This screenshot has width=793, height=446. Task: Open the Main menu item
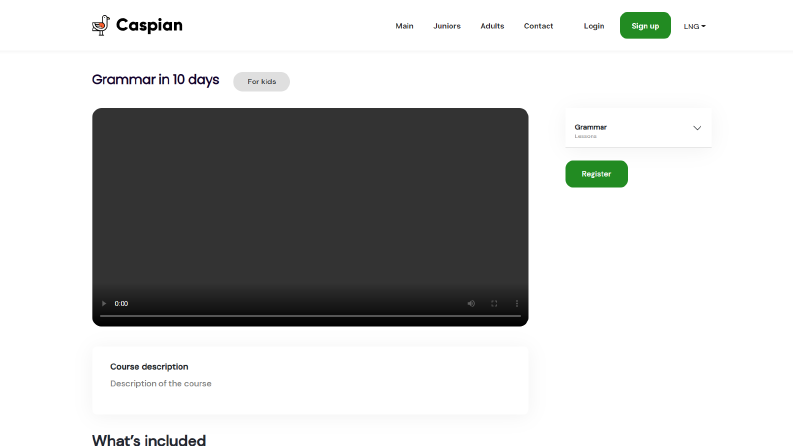pos(404,26)
